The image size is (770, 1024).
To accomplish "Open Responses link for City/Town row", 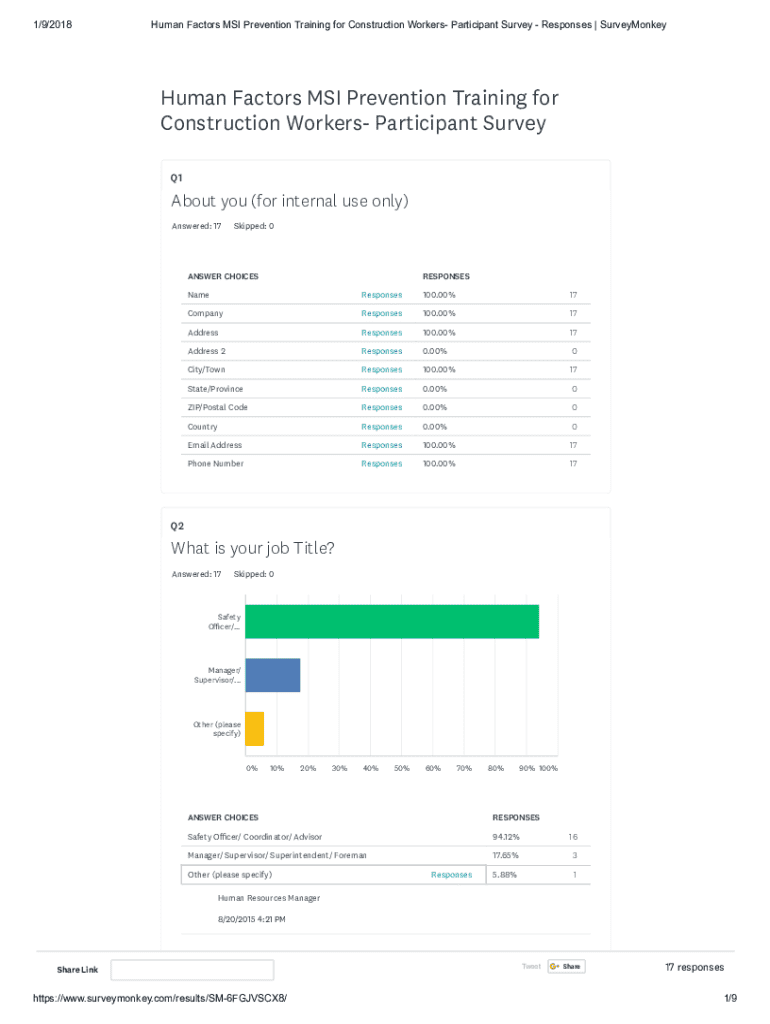I will (x=381, y=370).
